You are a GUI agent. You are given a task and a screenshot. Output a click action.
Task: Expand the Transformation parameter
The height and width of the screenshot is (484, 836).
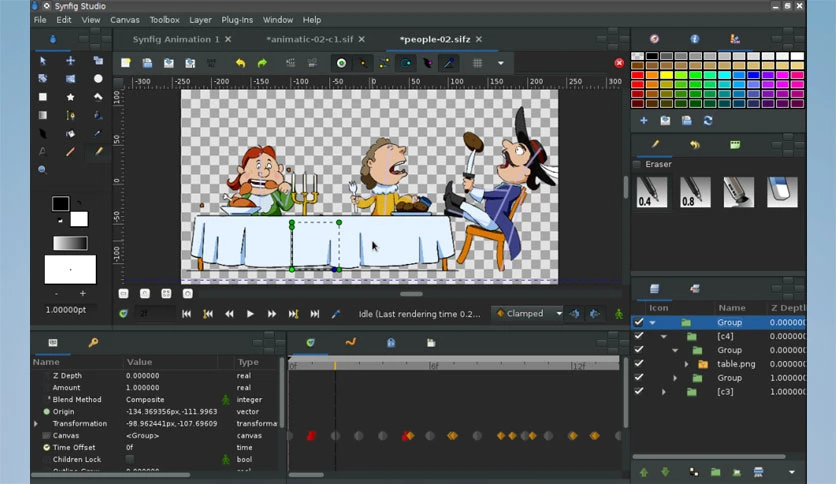click(36, 424)
